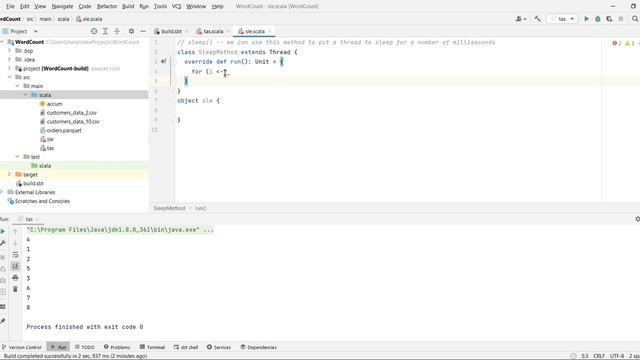Open the TODO tool window
This screenshot has height=360, width=640.
click(84, 347)
